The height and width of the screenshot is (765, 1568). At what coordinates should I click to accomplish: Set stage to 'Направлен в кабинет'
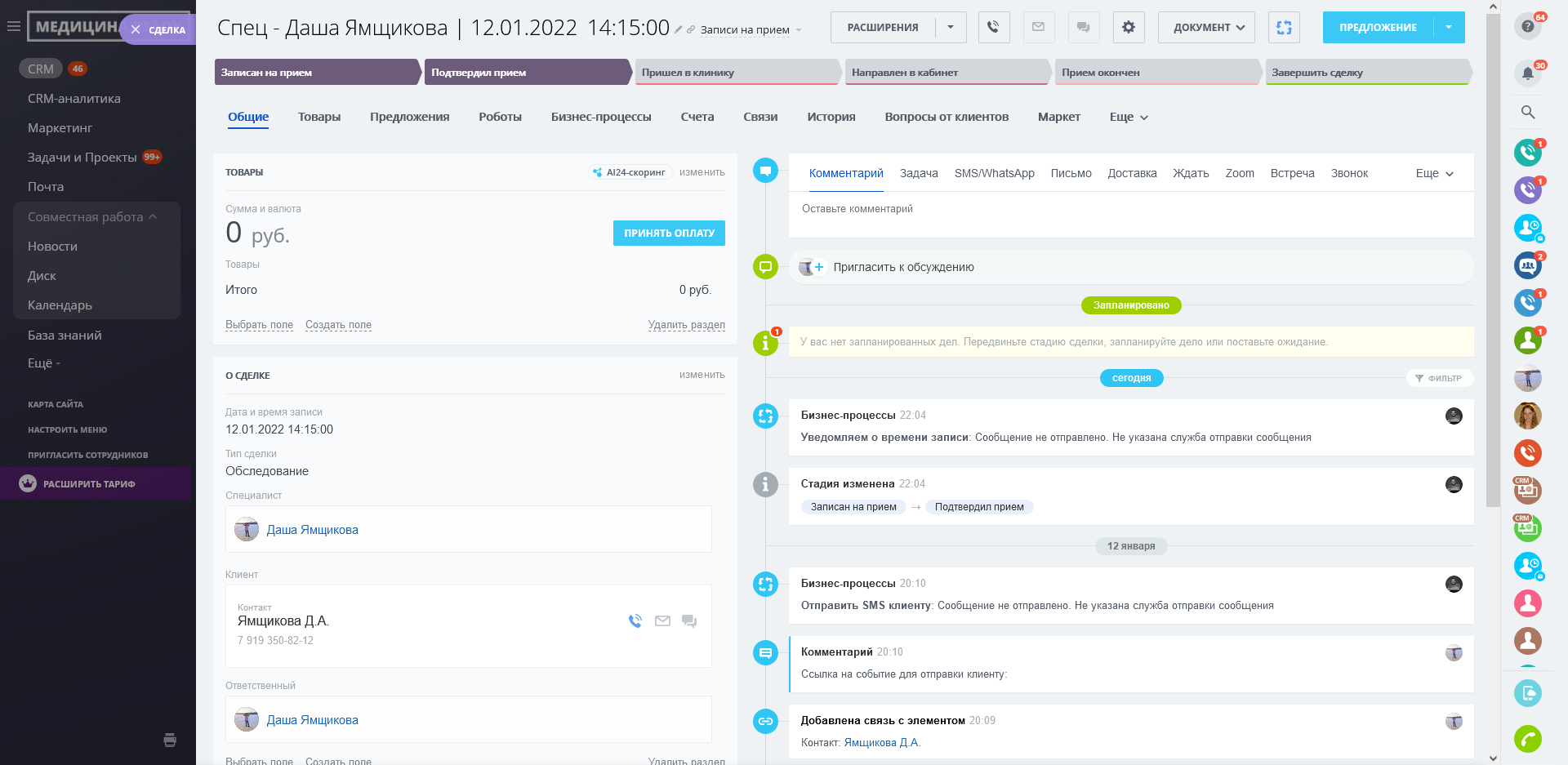[946, 73]
